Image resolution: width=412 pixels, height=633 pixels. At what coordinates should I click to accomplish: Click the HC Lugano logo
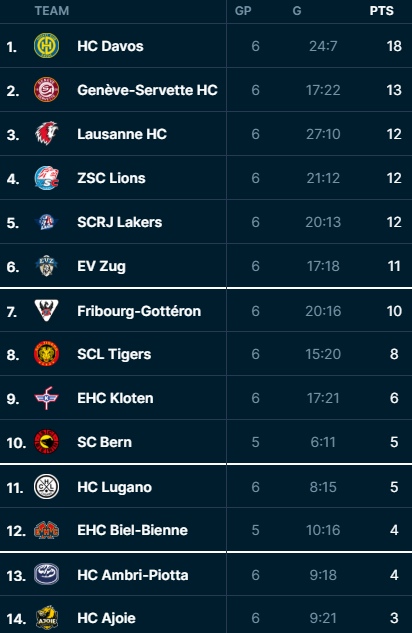[46, 486]
